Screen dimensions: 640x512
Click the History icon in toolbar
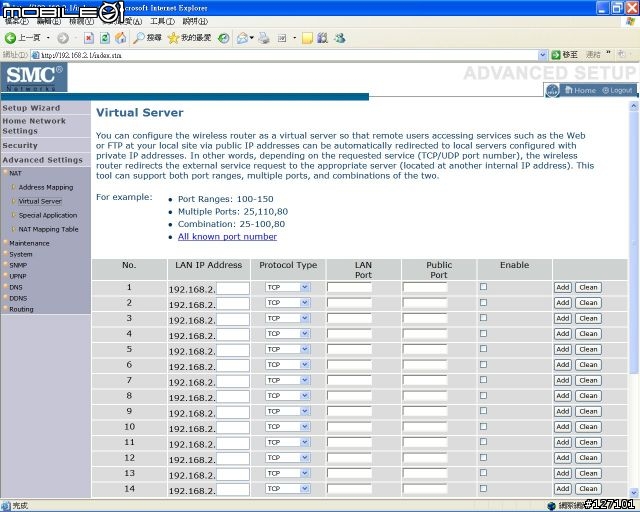pos(223,38)
